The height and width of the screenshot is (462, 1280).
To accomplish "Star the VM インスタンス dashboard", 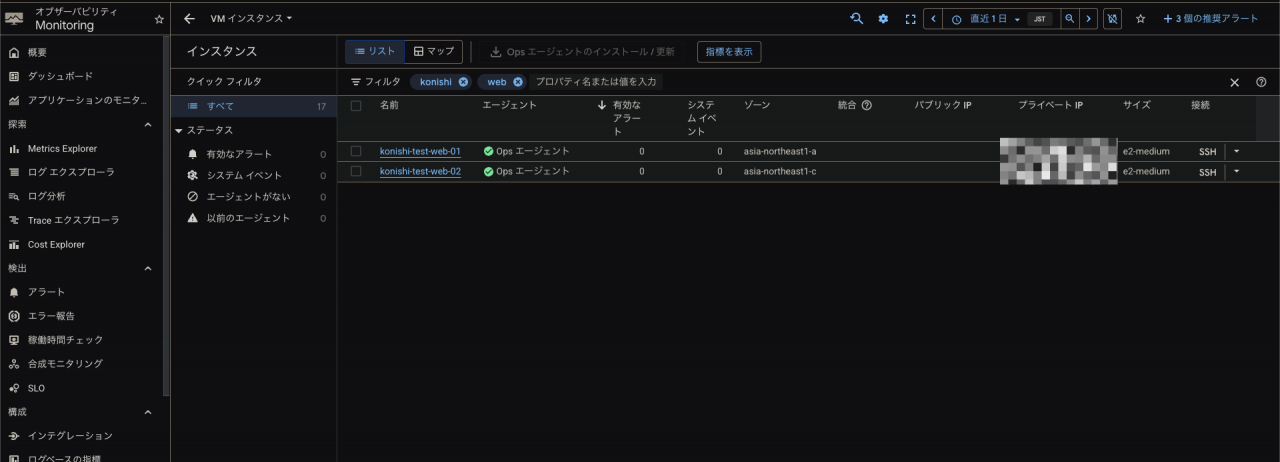I will 1140,19.
